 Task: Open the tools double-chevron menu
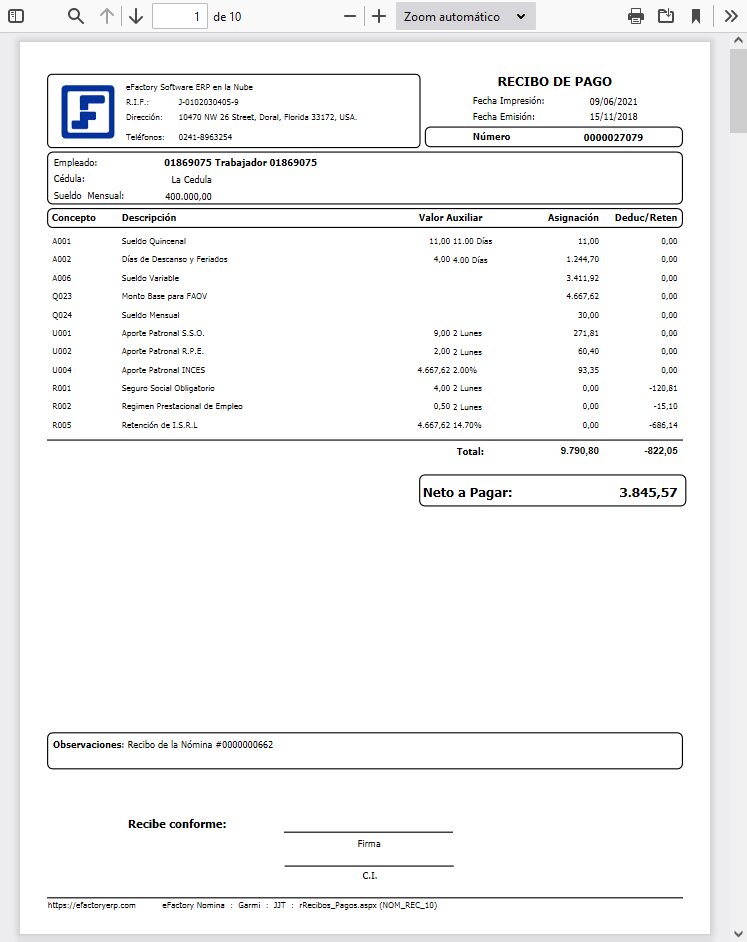(x=731, y=16)
